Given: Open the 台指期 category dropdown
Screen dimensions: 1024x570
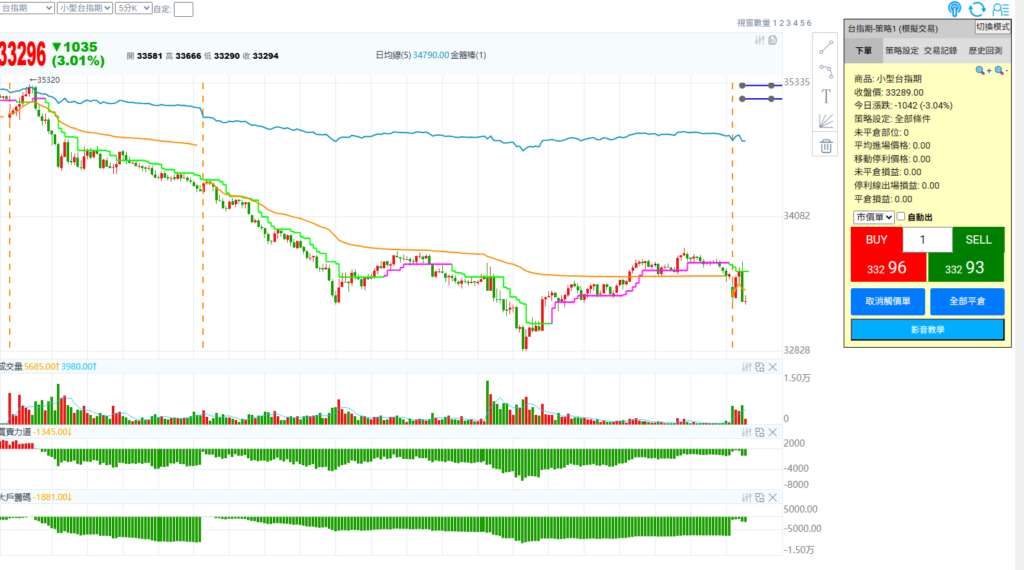Looking at the screenshot, I should pyautogui.click(x=27, y=8).
